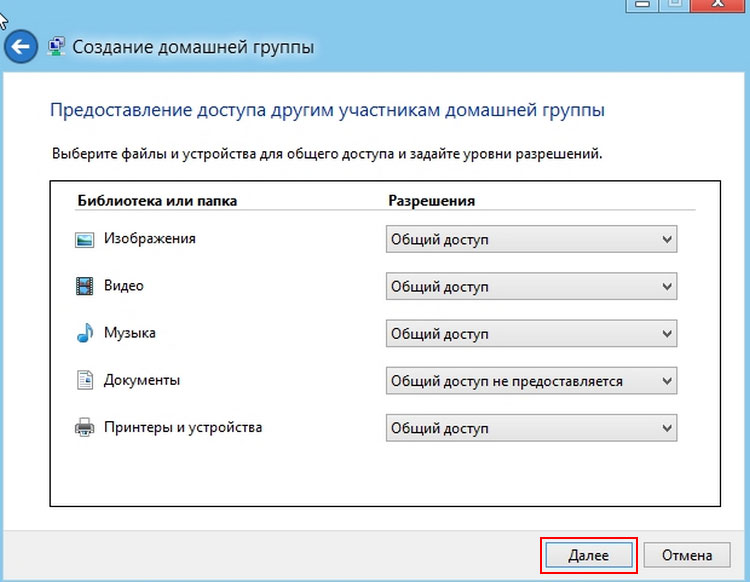
Task: Open the Музыка permissions combo box
Action: click(x=531, y=334)
